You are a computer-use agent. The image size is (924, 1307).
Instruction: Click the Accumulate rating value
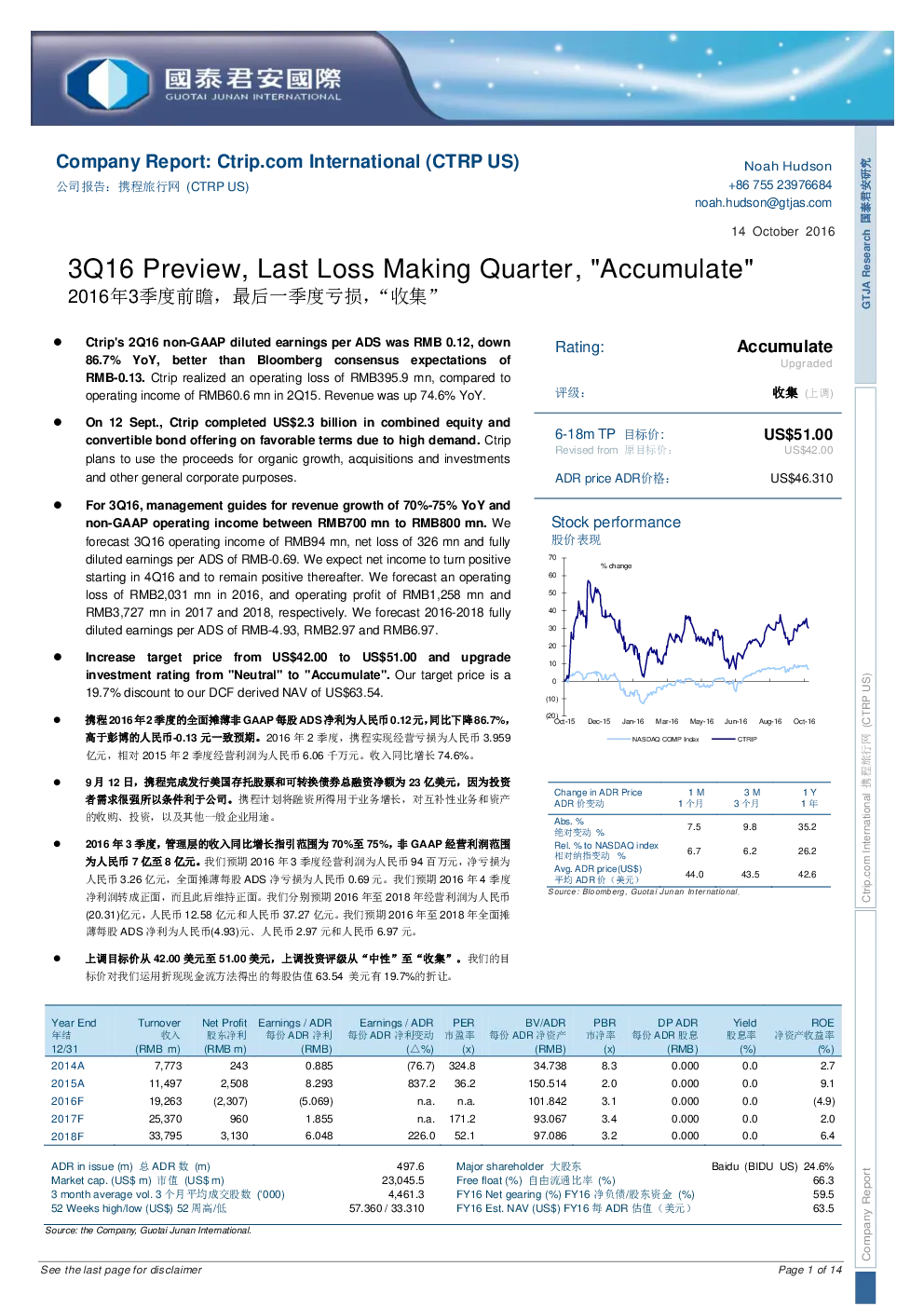(x=784, y=347)
